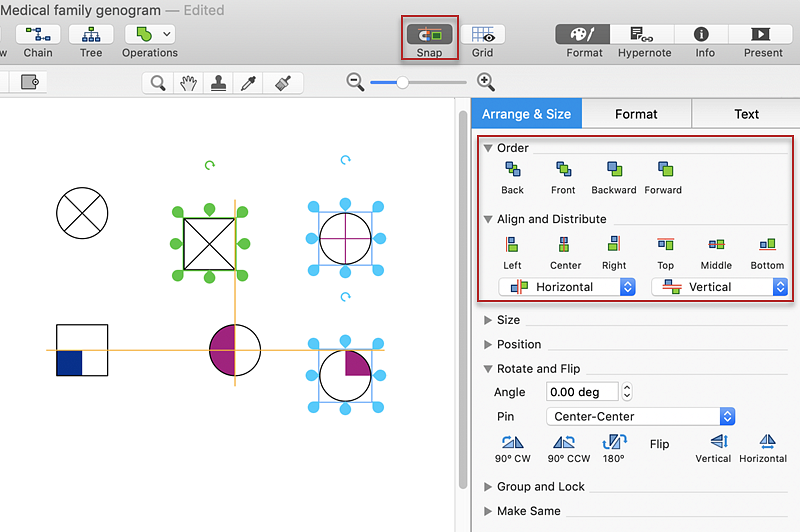Switch to the Format tab
Viewport: 800px width, 532px height.
coord(636,114)
